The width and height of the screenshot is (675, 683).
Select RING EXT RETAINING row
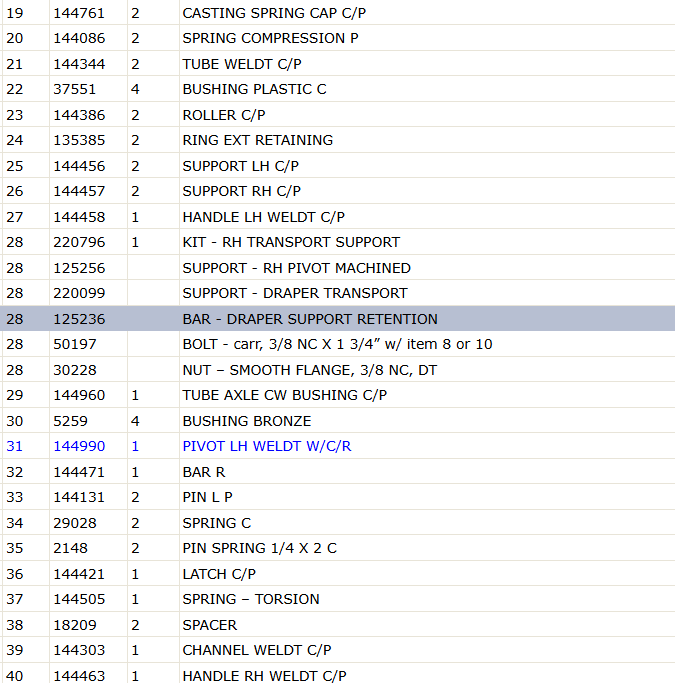[338, 140]
